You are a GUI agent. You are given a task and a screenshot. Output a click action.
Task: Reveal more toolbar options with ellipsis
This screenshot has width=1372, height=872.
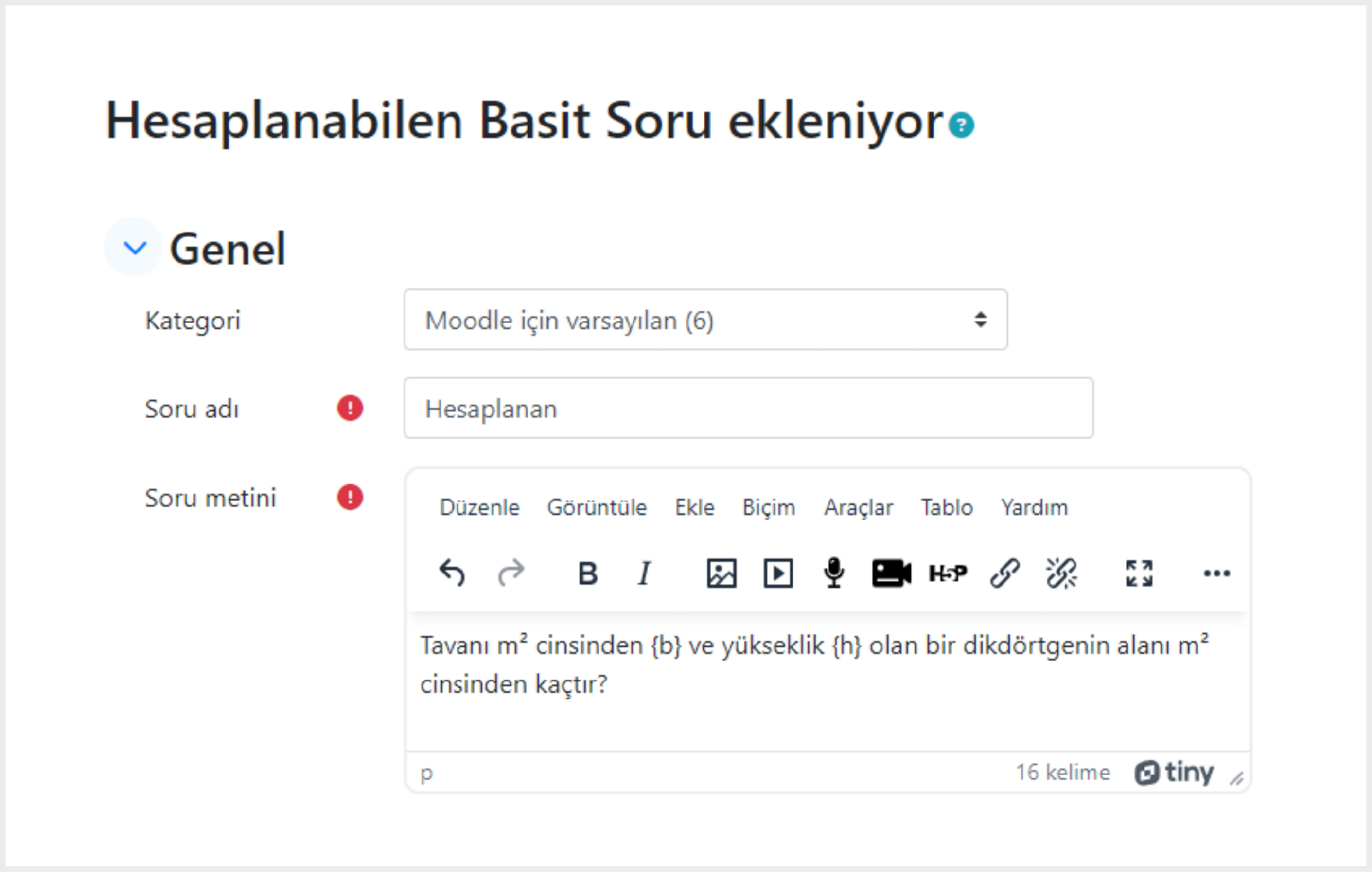click(x=1216, y=573)
